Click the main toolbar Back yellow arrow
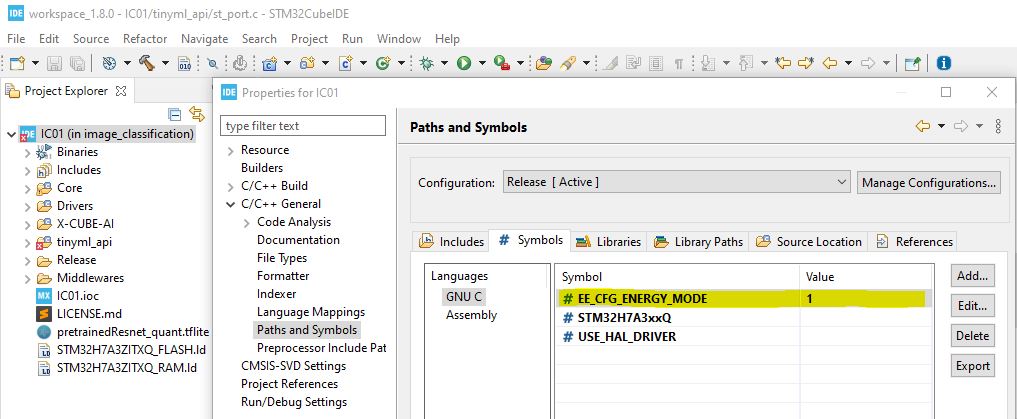Image resolution: width=1017 pixels, height=419 pixels. click(829, 63)
